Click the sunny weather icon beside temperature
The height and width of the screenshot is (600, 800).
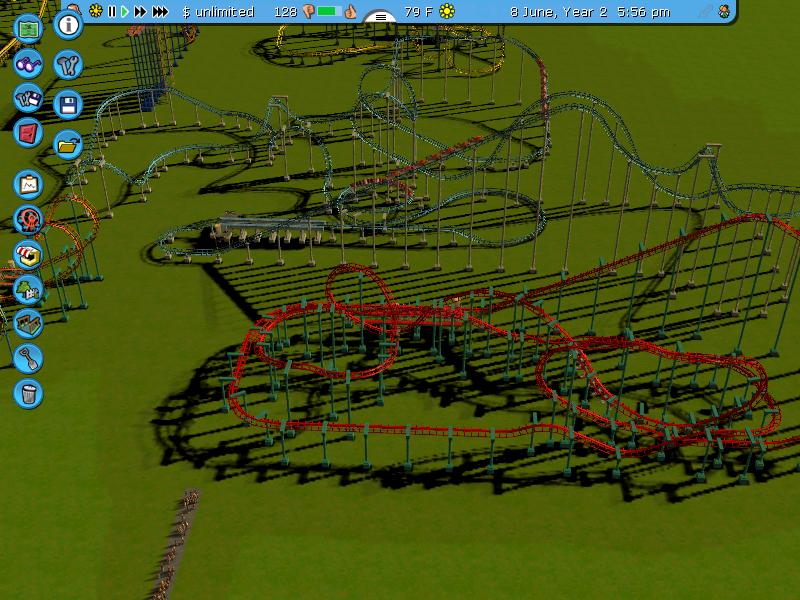click(x=447, y=11)
